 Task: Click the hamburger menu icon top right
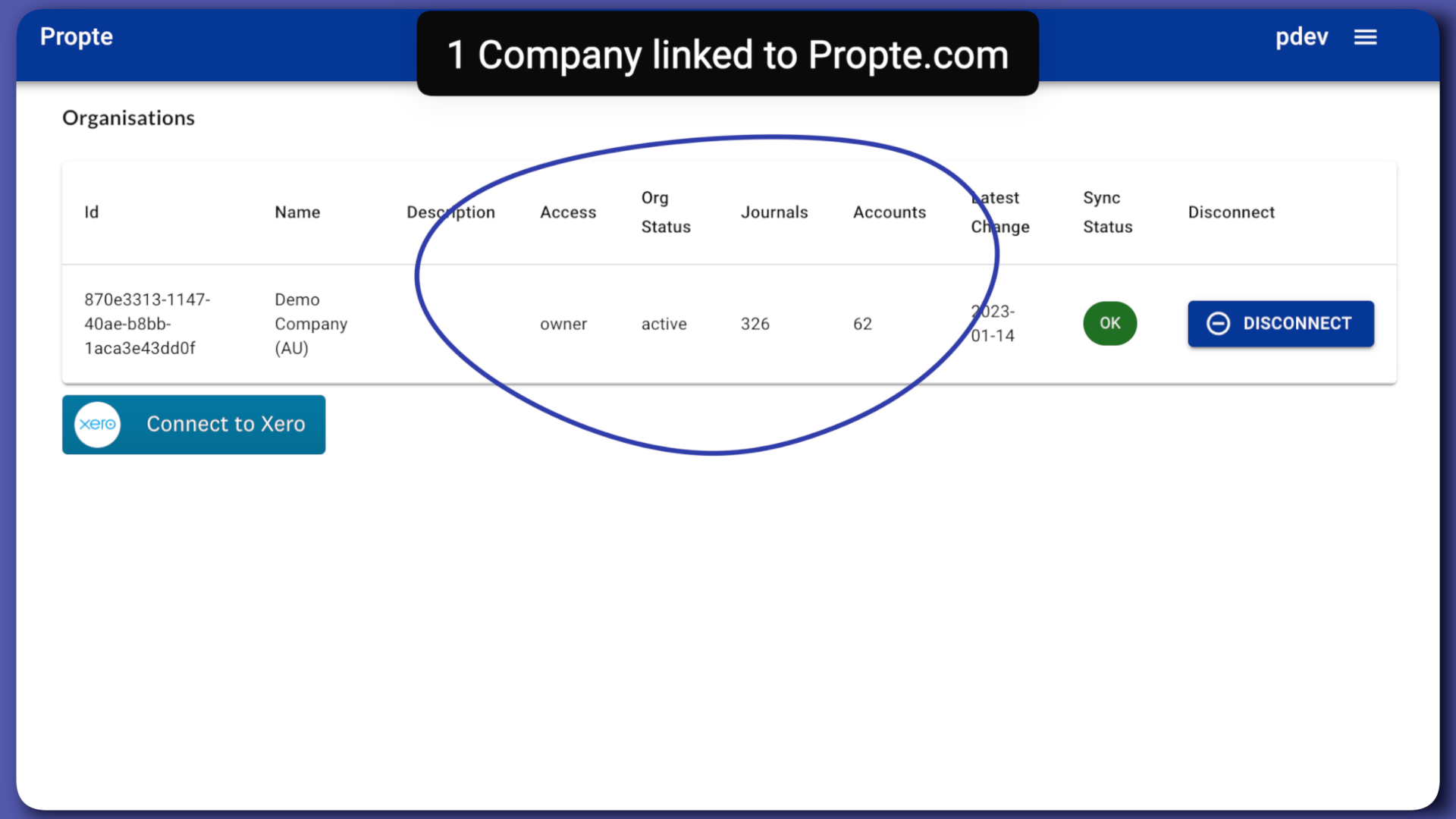click(1364, 36)
